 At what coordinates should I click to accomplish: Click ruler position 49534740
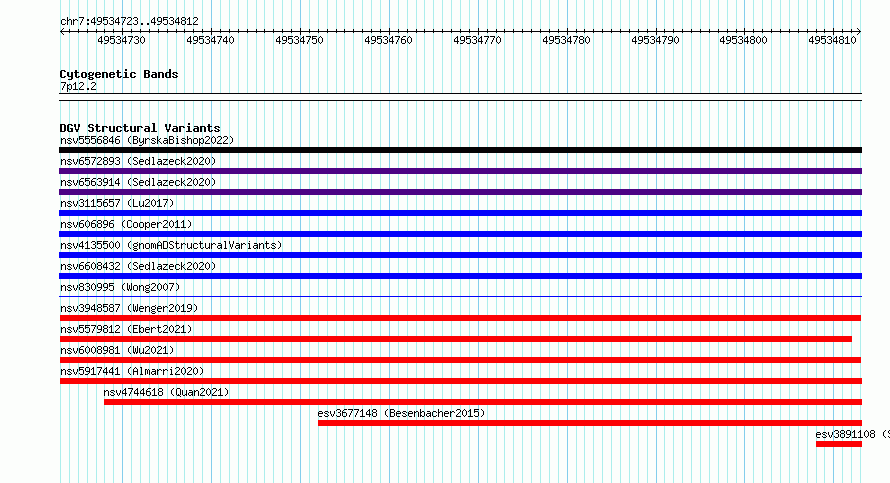coord(210,40)
